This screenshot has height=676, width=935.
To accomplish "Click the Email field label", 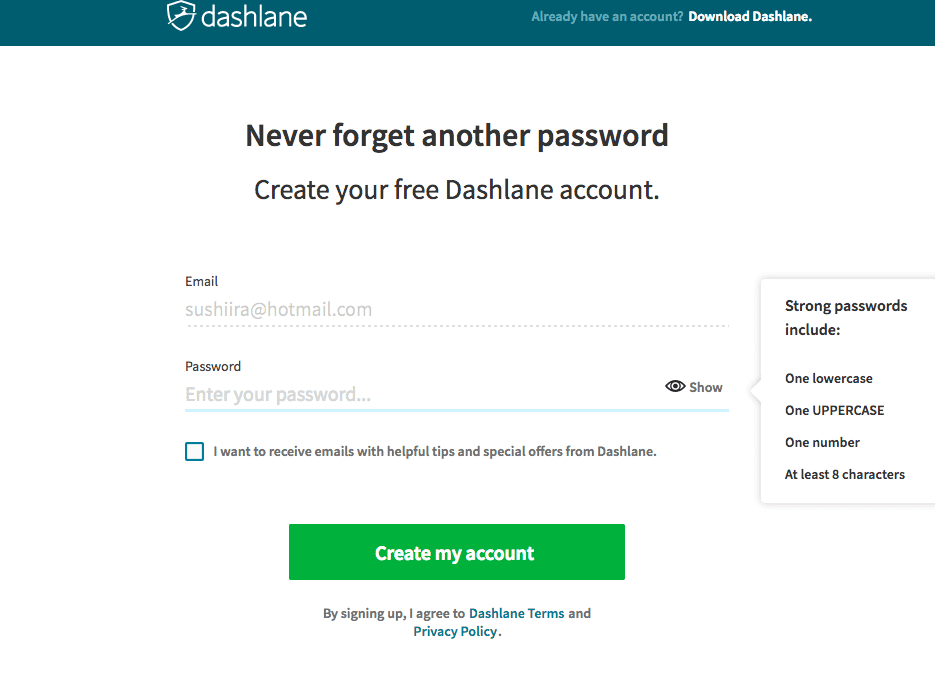I will (201, 282).
